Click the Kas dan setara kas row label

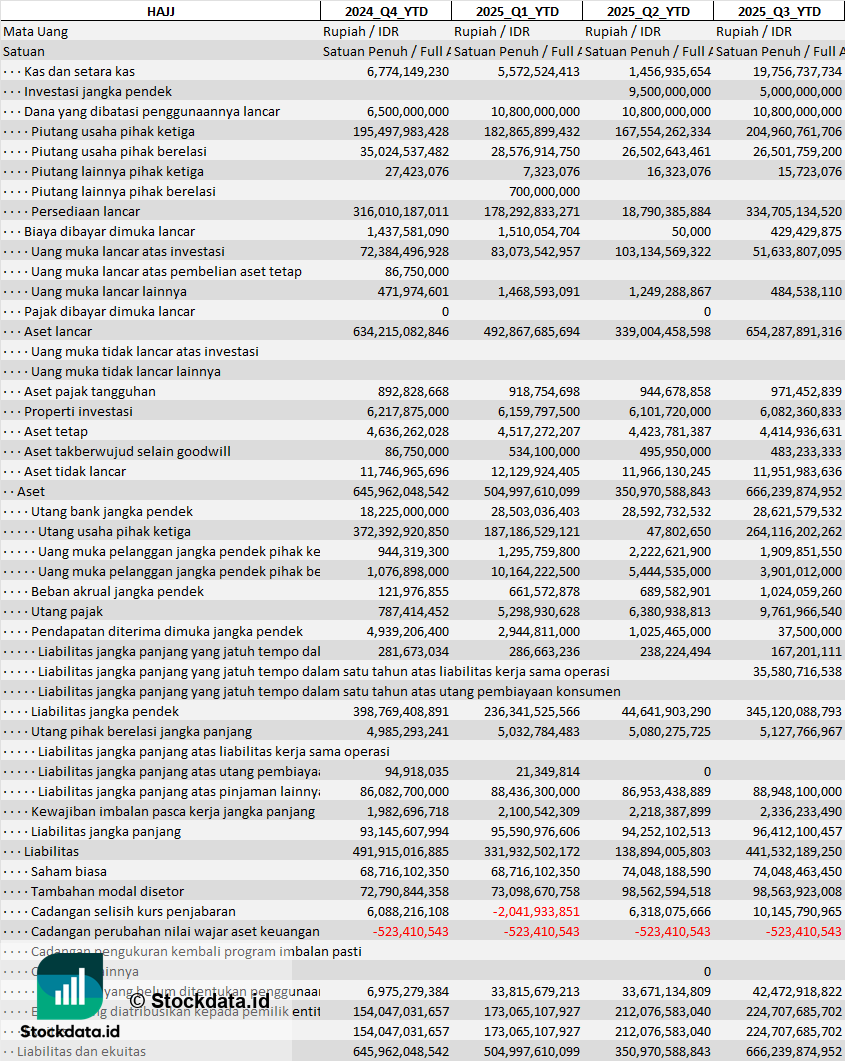pyautogui.click(x=79, y=71)
